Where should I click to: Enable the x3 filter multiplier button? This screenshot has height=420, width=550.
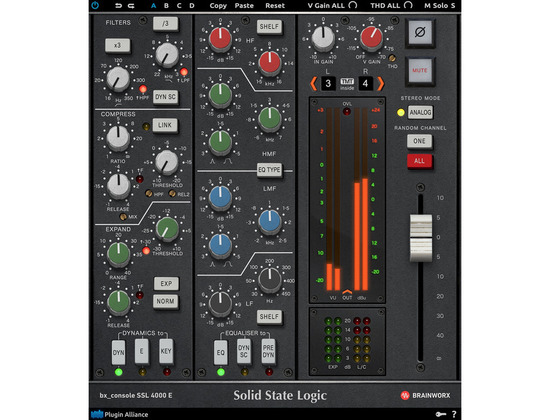pos(118,46)
